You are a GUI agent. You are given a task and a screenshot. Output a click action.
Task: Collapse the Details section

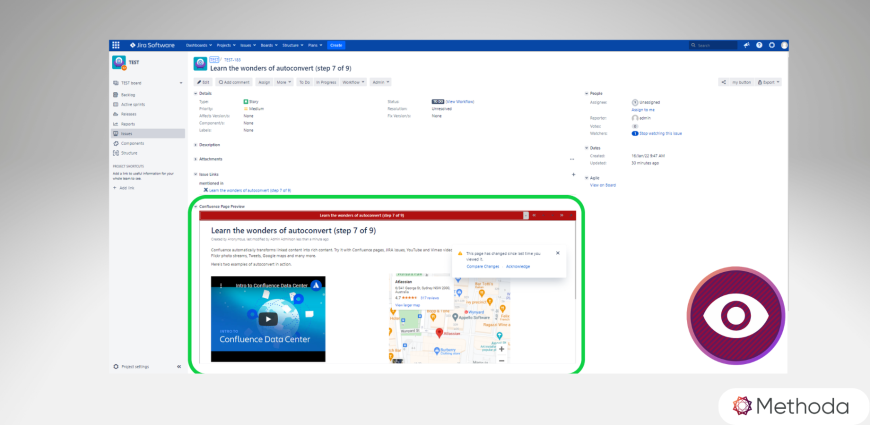coord(196,93)
